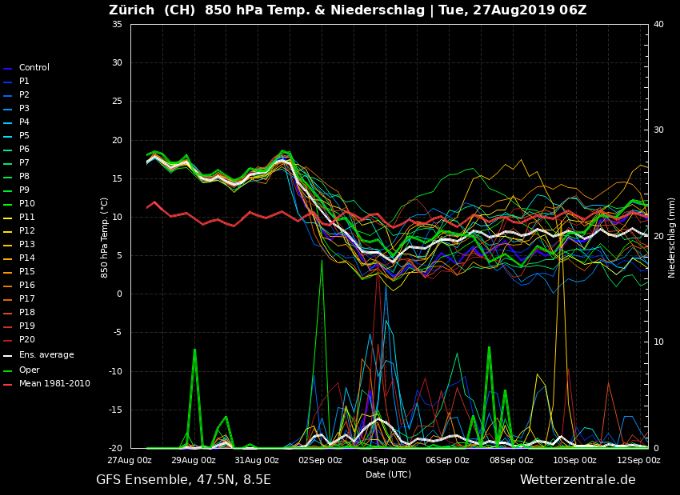This screenshot has height=495, width=680.
Task: Click the "Date (UTC)" axis title
Action: pos(388,475)
